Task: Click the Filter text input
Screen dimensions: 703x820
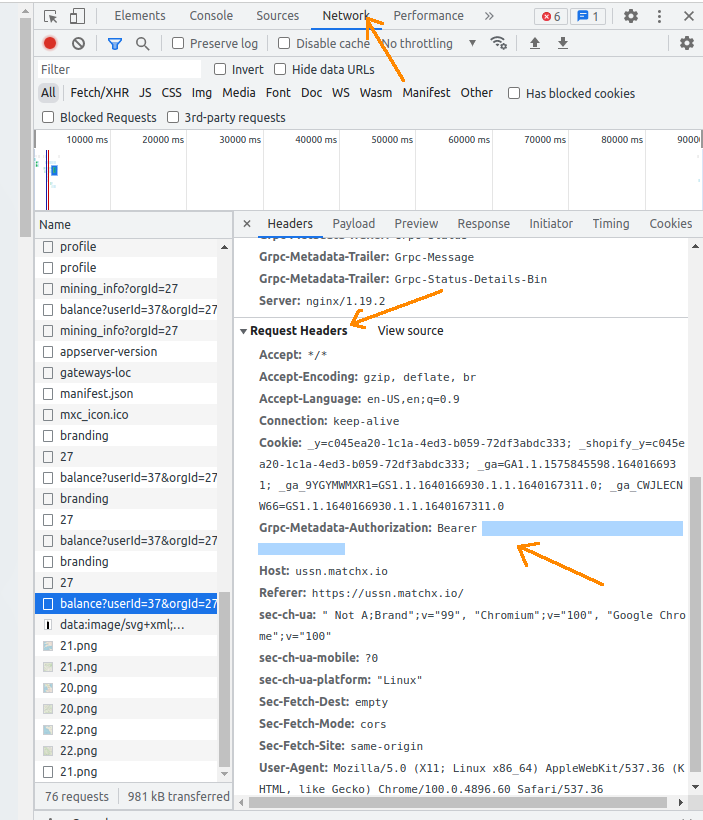Action: (x=119, y=69)
